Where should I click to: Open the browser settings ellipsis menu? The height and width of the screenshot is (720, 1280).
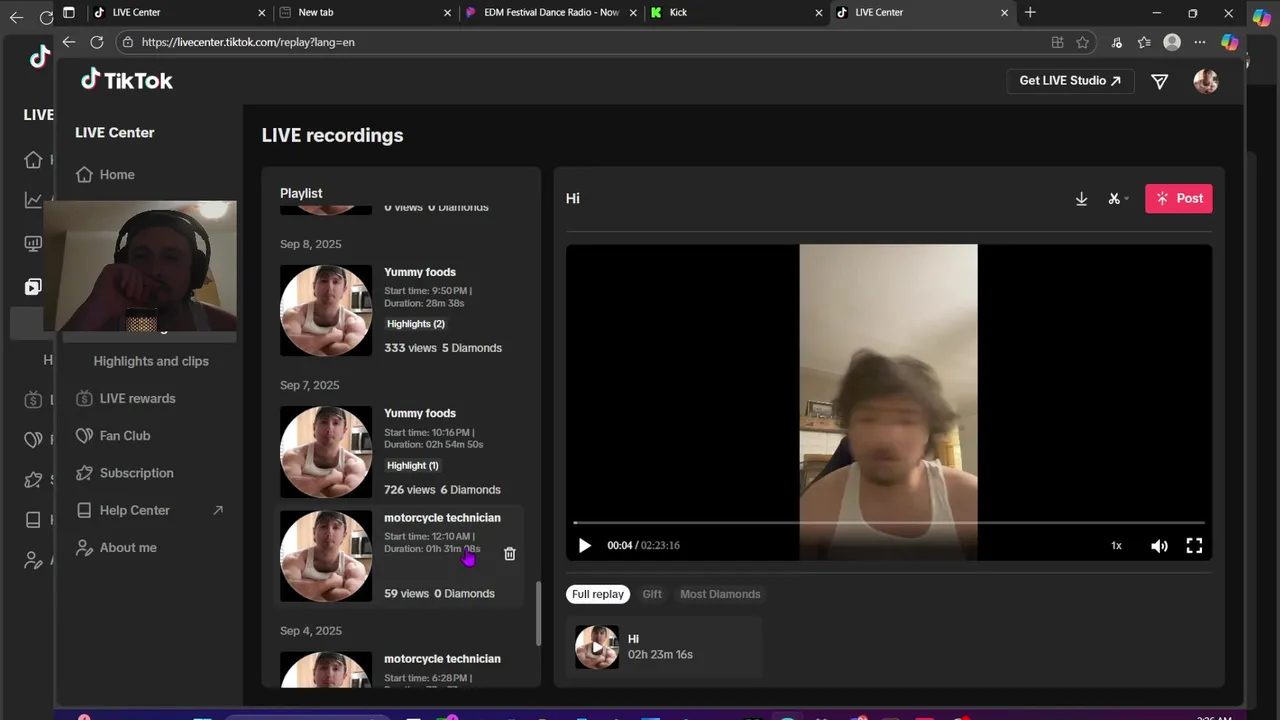point(1200,42)
